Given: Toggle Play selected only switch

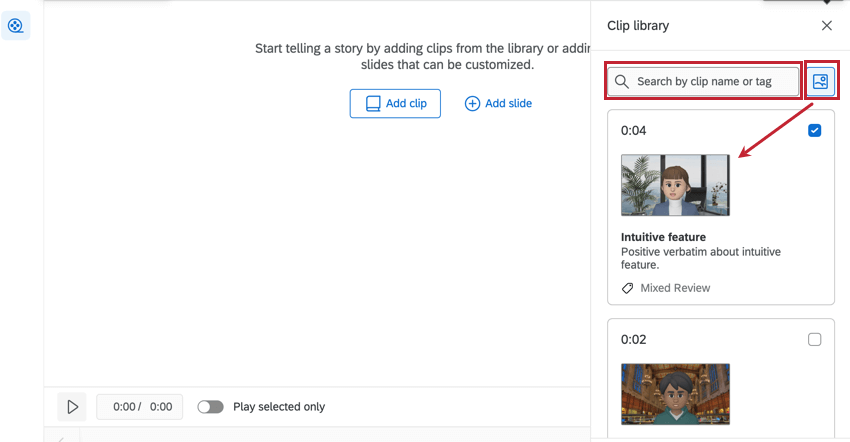Looking at the screenshot, I should (210, 407).
